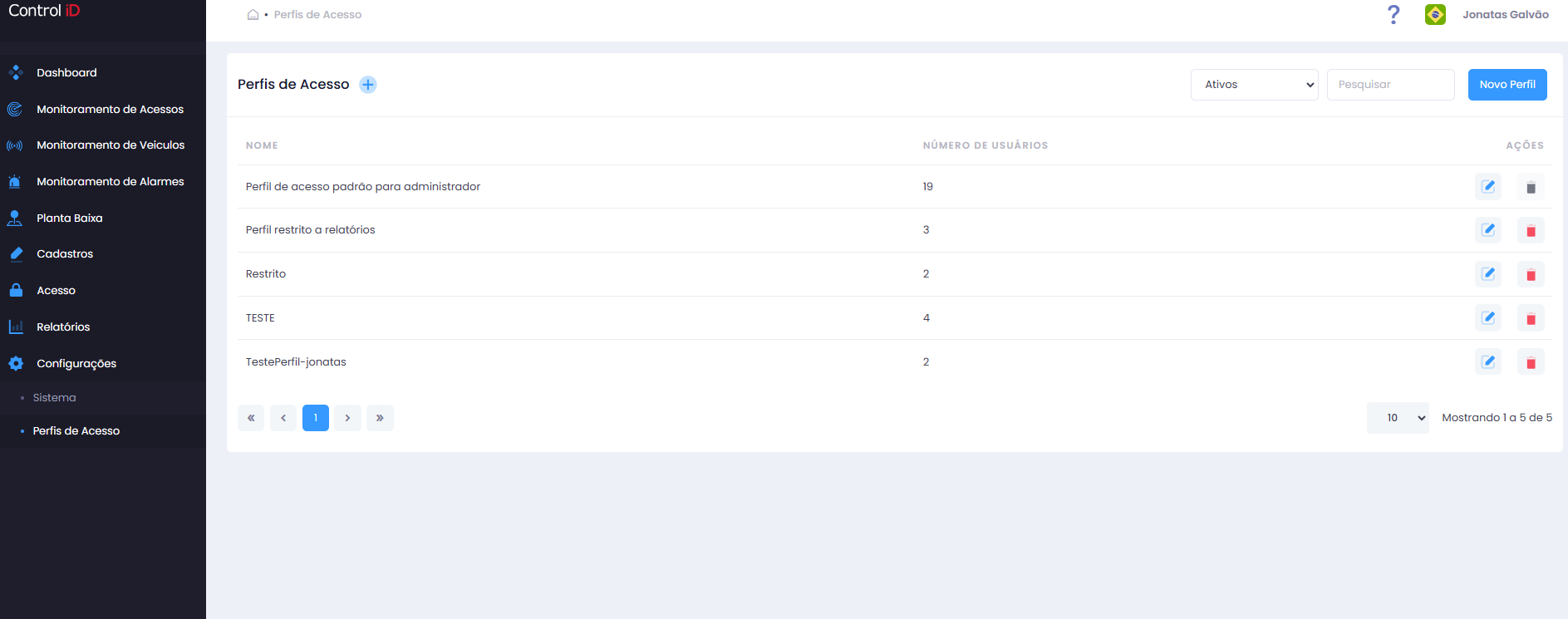Edit the Restrito profile
Image resolution: width=1568 pixels, height=619 pixels.
click(1487, 274)
